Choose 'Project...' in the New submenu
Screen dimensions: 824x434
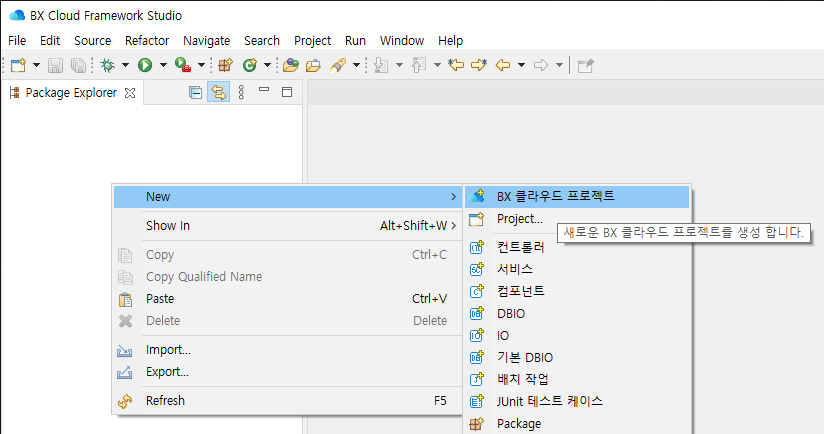pos(519,218)
